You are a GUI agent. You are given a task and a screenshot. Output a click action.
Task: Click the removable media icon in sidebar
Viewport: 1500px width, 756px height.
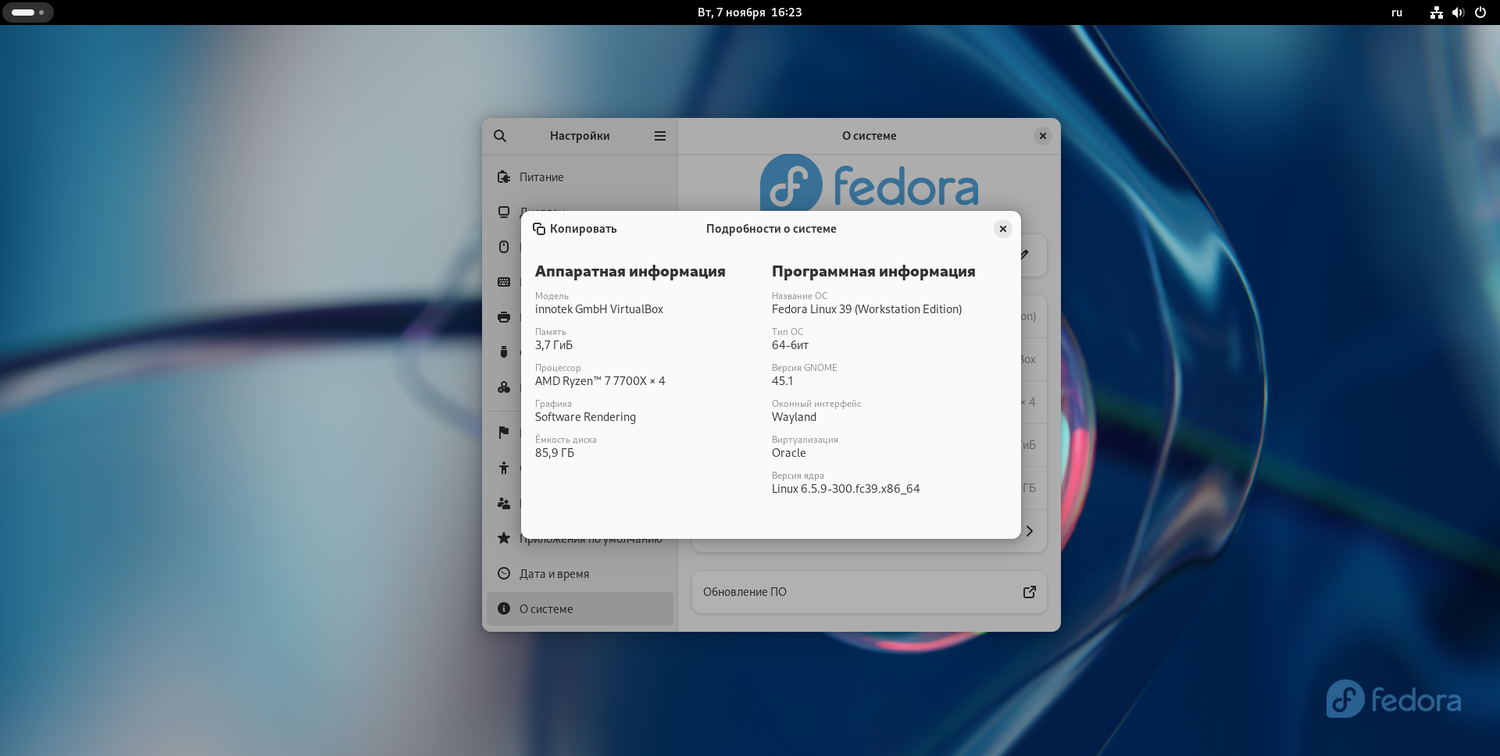pos(504,352)
